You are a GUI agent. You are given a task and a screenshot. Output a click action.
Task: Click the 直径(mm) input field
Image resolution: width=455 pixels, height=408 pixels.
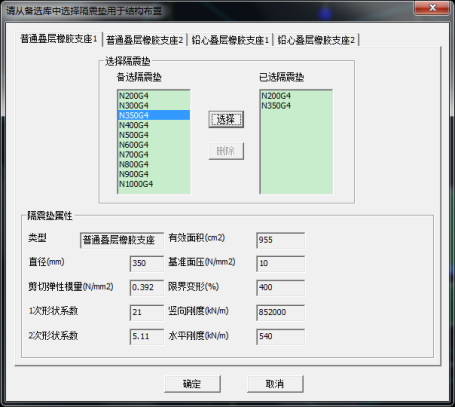[147, 263]
